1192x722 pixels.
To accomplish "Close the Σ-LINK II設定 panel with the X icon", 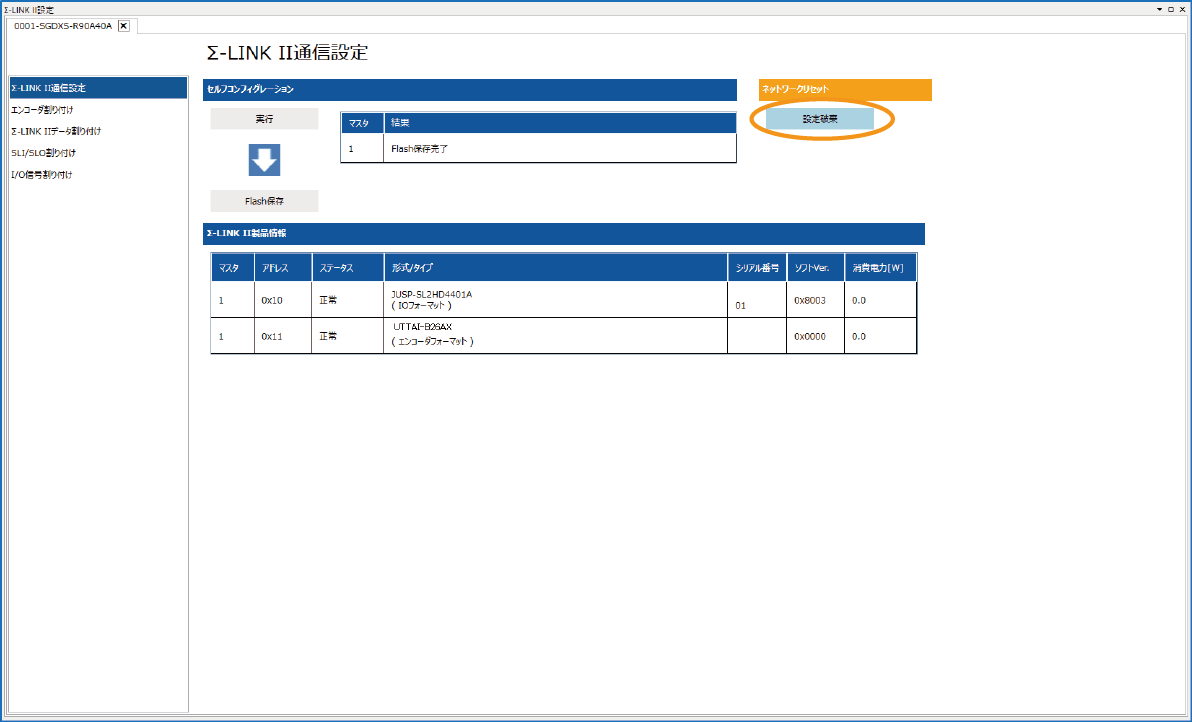I will (1182, 8).
